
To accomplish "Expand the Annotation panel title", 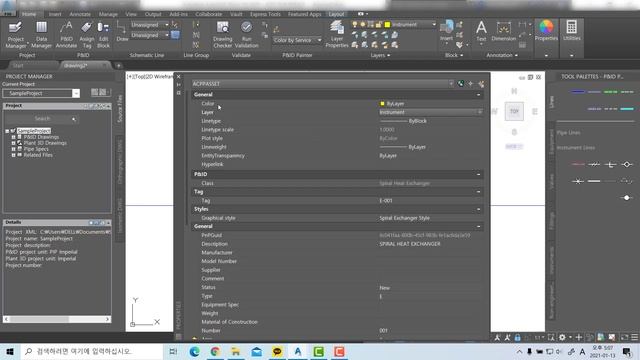I will pyautogui.click(x=502, y=55).
